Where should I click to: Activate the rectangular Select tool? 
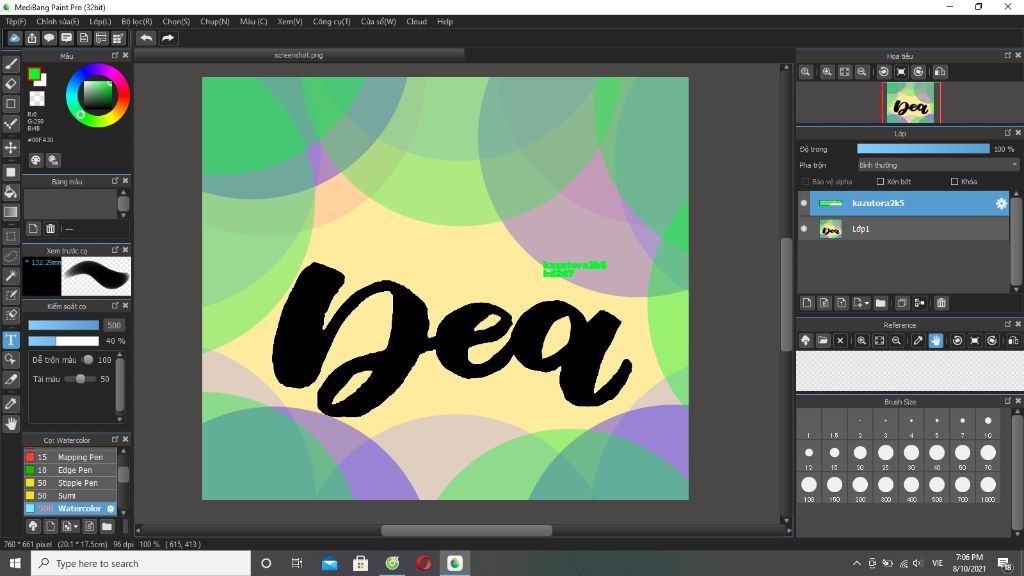[x=10, y=236]
